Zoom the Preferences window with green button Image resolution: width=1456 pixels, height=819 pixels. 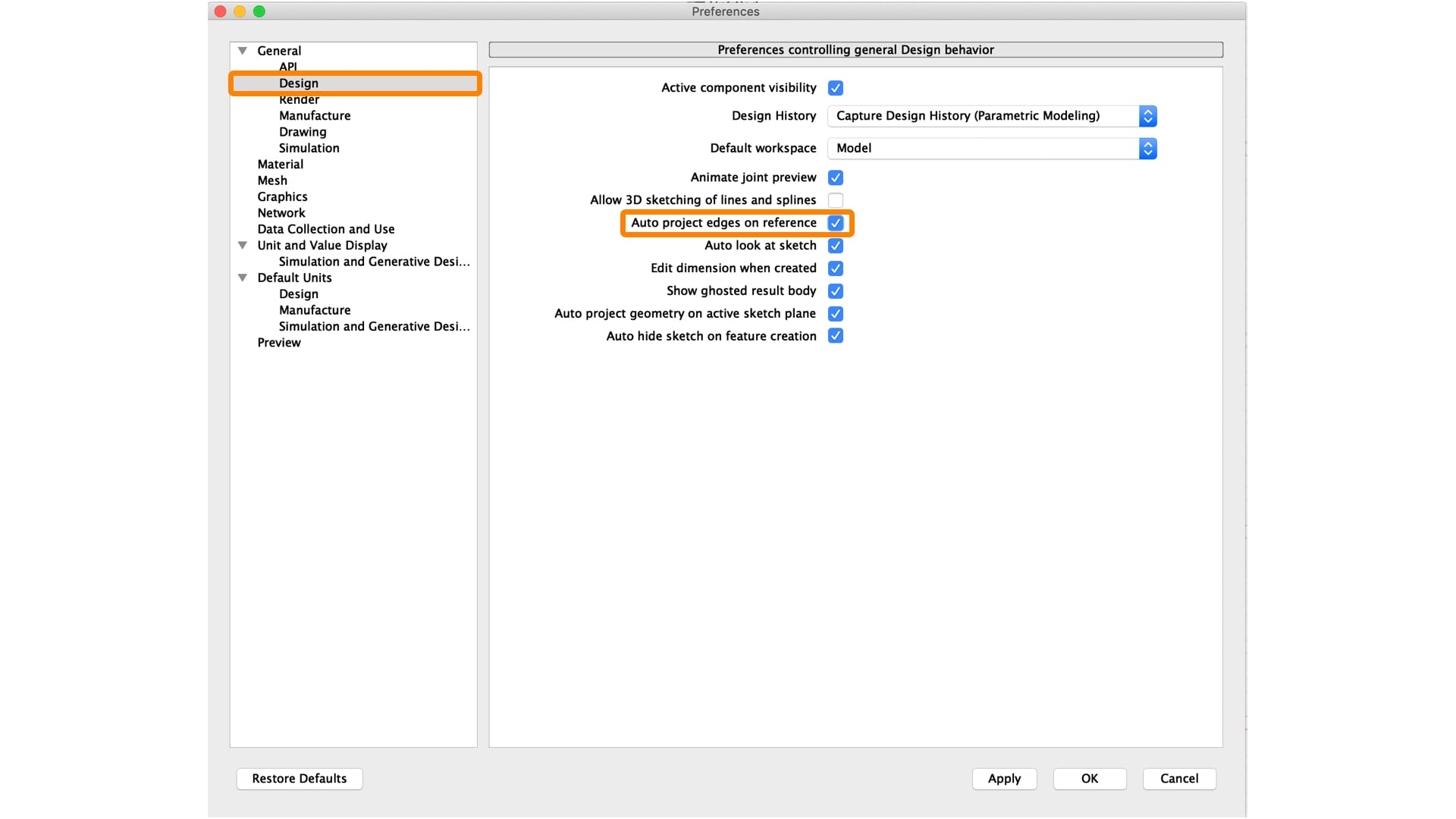259,11
